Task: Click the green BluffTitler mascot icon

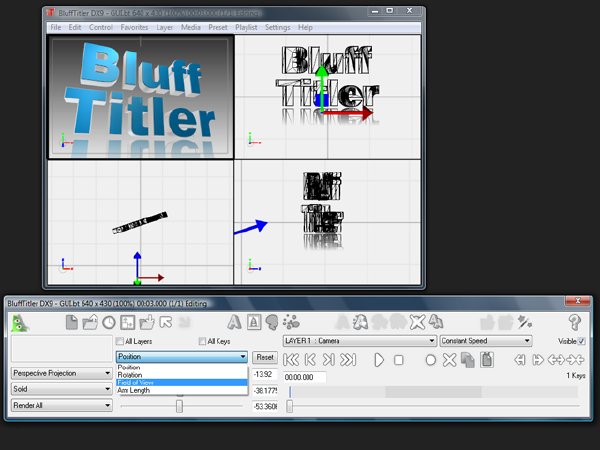Action: click(20, 323)
